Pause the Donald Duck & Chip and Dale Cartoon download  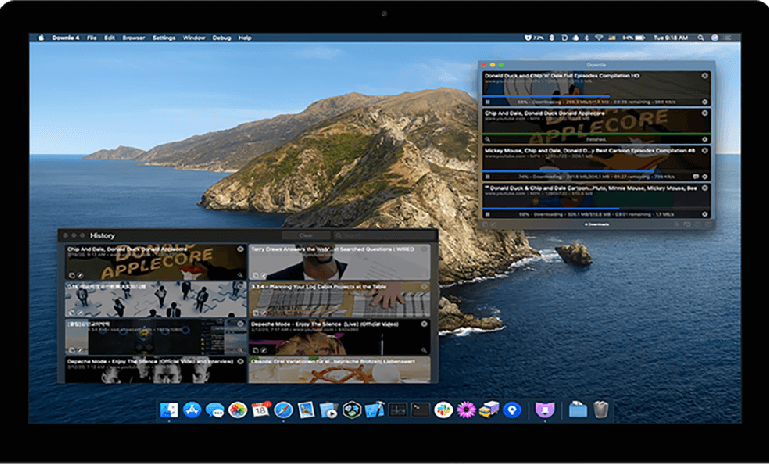(x=487, y=214)
